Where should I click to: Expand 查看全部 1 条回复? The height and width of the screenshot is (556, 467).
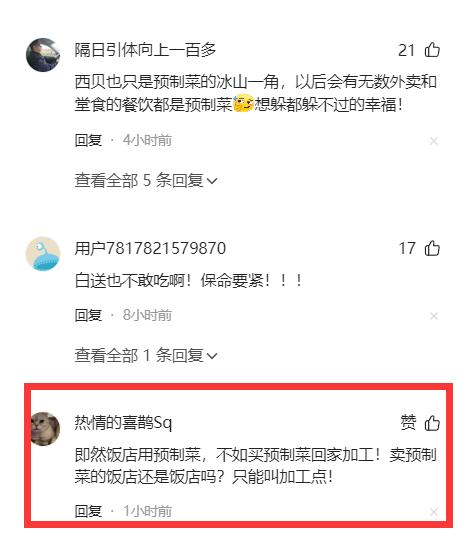pos(146,355)
